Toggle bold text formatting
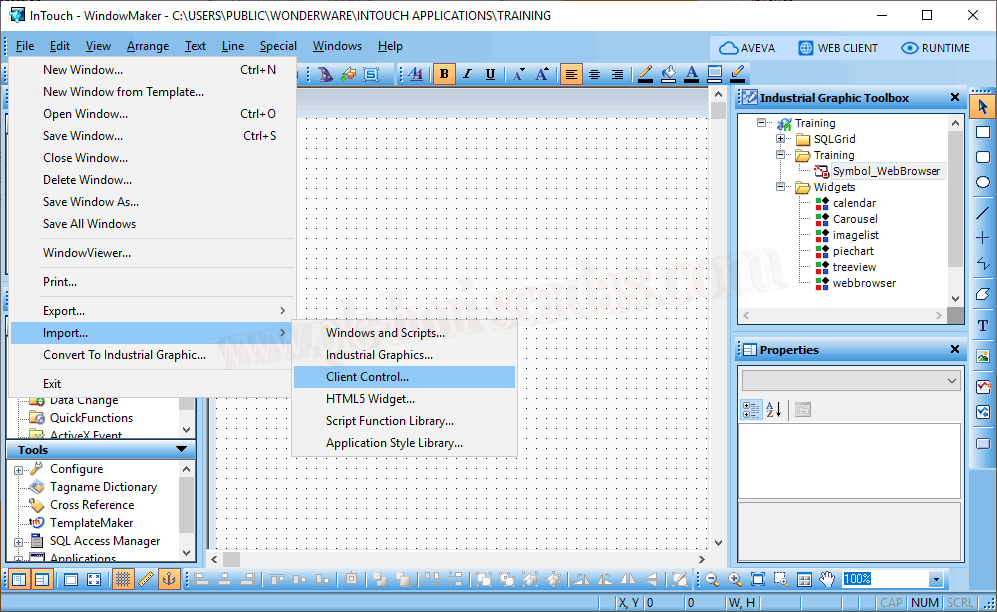Image resolution: width=997 pixels, height=612 pixels. (444, 74)
